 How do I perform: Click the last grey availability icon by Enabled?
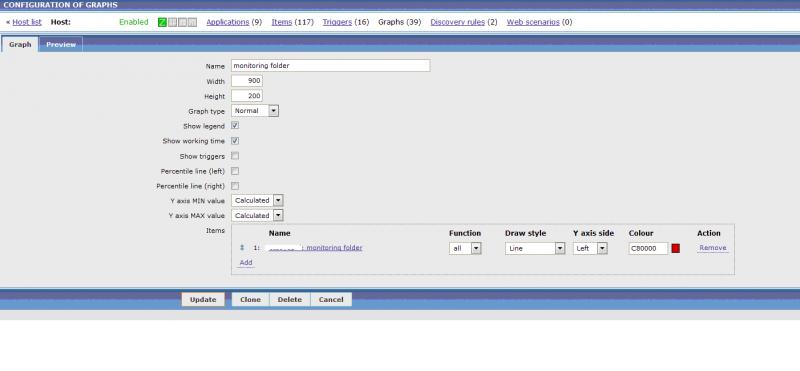coord(192,22)
